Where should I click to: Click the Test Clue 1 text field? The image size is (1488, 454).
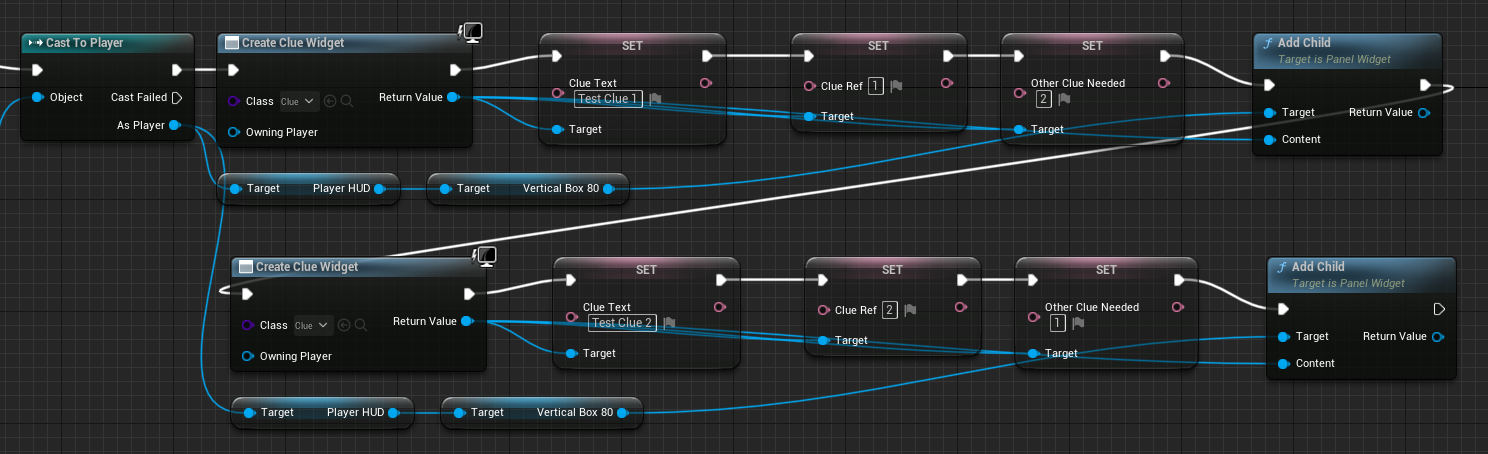(608, 99)
